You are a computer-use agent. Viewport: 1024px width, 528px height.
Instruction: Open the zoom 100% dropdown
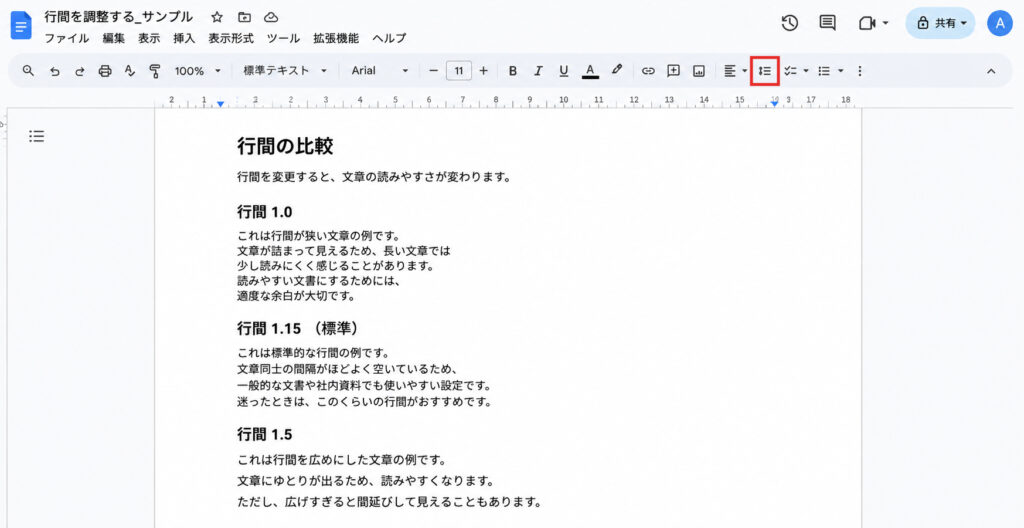tap(197, 71)
